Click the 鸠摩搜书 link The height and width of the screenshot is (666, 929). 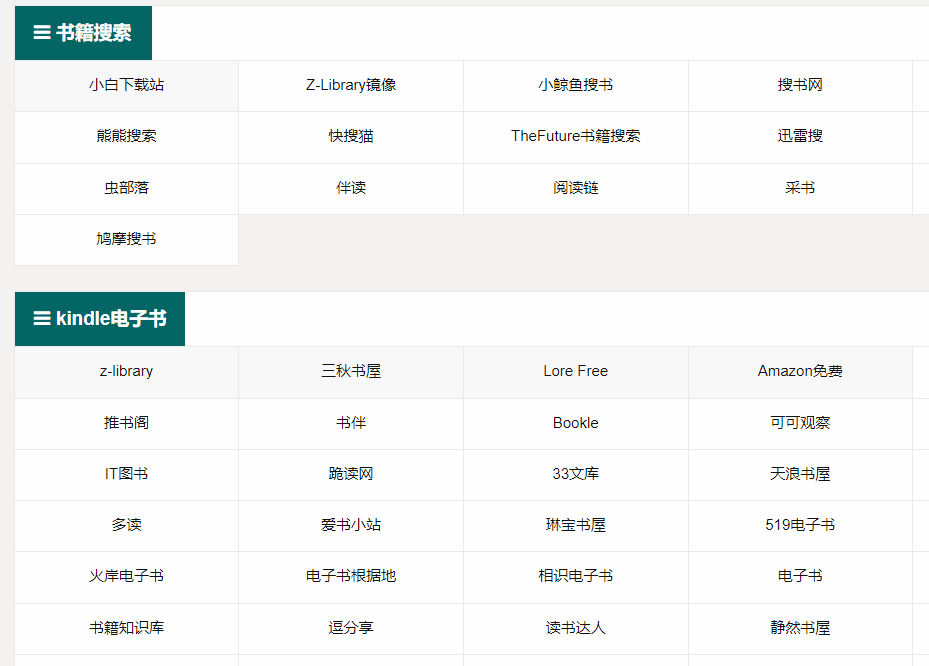click(126, 239)
